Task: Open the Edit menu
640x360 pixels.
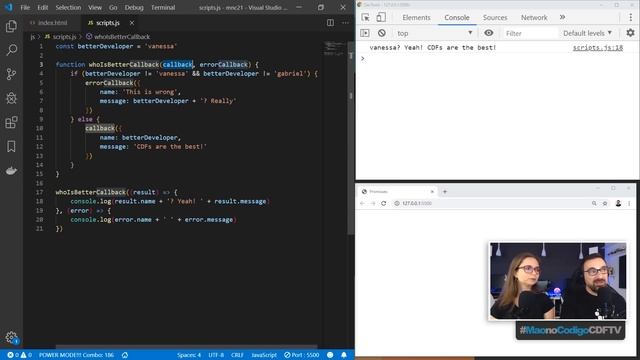Action: tap(42, 7)
